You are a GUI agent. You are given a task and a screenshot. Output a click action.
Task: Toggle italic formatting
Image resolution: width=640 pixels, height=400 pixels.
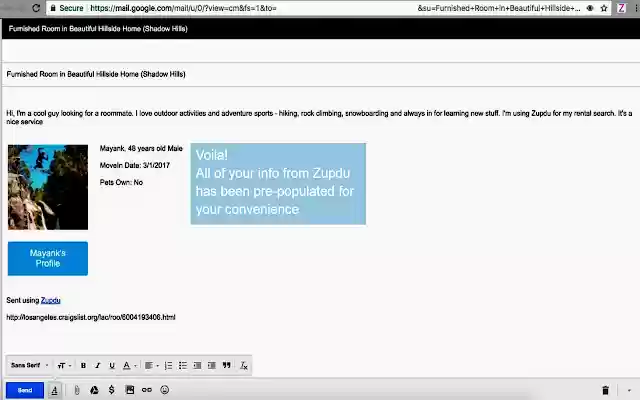(x=98, y=366)
